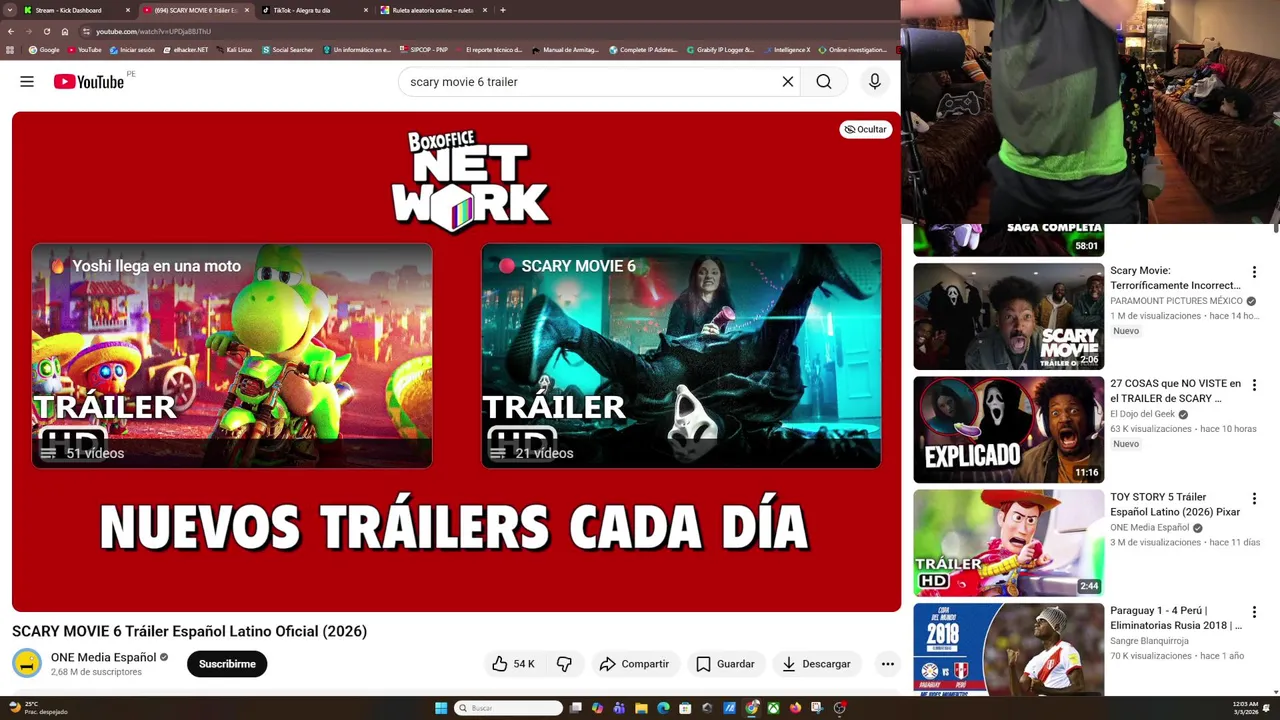Subscribe with Suscribirme button
Viewport: 1280px width, 720px height.
click(227, 664)
